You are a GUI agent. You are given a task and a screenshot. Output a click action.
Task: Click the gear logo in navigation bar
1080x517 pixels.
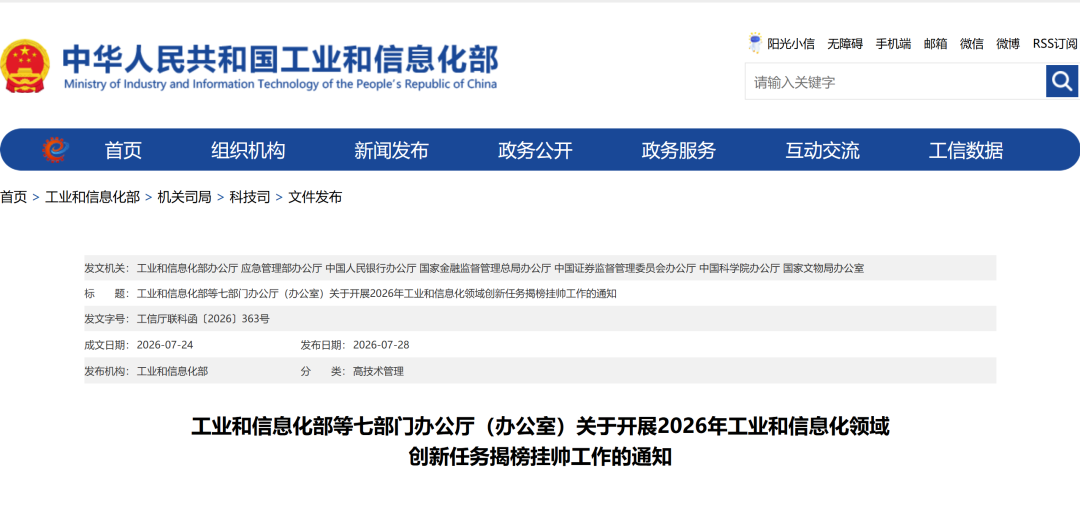pyautogui.click(x=55, y=149)
